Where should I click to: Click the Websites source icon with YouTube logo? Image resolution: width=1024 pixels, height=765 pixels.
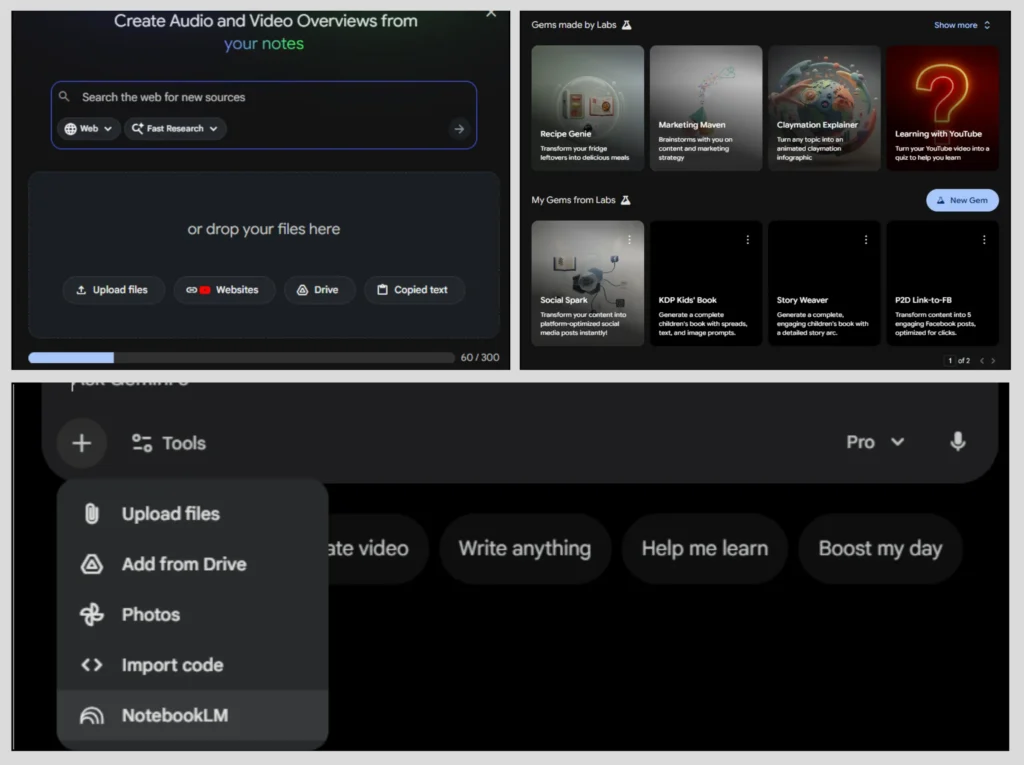coord(224,290)
